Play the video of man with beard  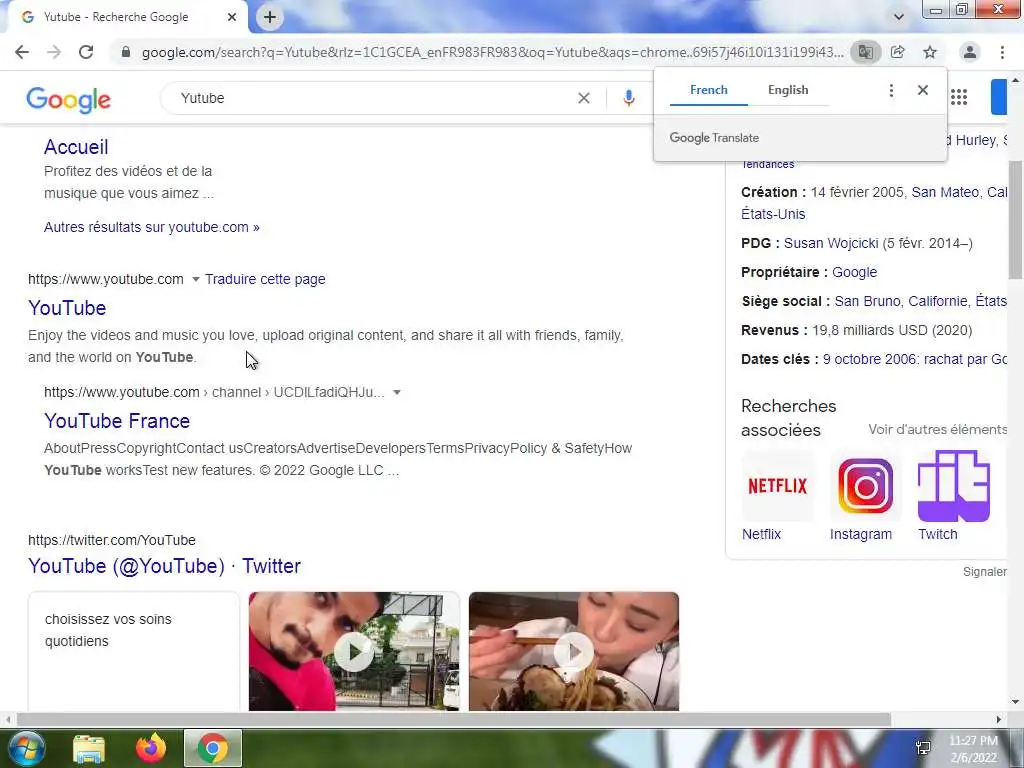click(x=354, y=651)
